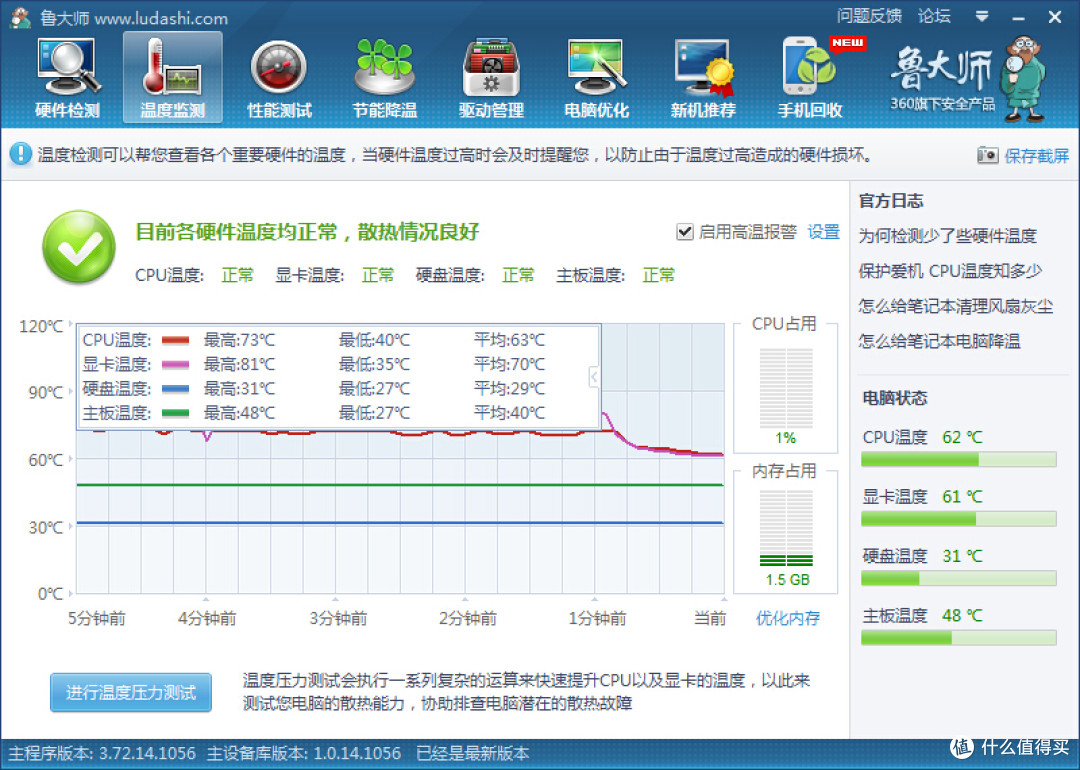The width and height of the screenshot is (1080, 770).
Task: Click the 最高:81℃ graphics card value
Action: pos(239,364)
